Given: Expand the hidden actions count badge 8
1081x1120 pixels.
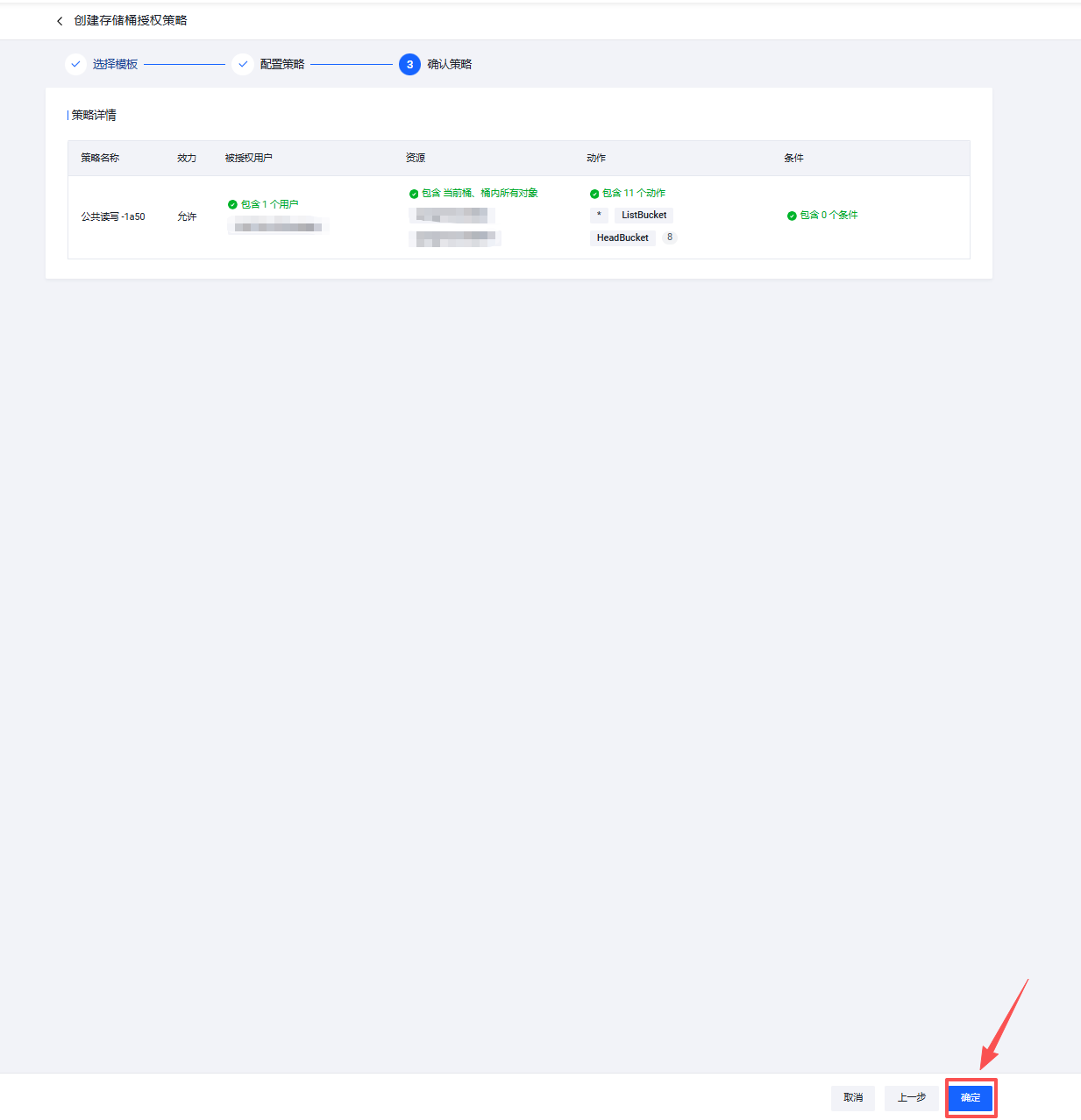Looking at the screenshot, I should (x=670, y=237).
